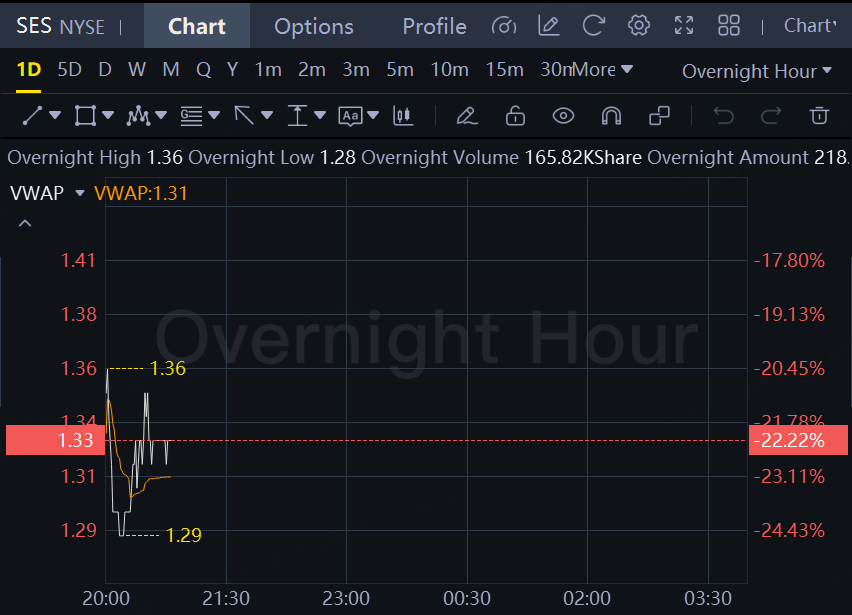Screen dimensions: 852x615
Task: Click the yellow 1.29 low marker
Action: [184, 535]
